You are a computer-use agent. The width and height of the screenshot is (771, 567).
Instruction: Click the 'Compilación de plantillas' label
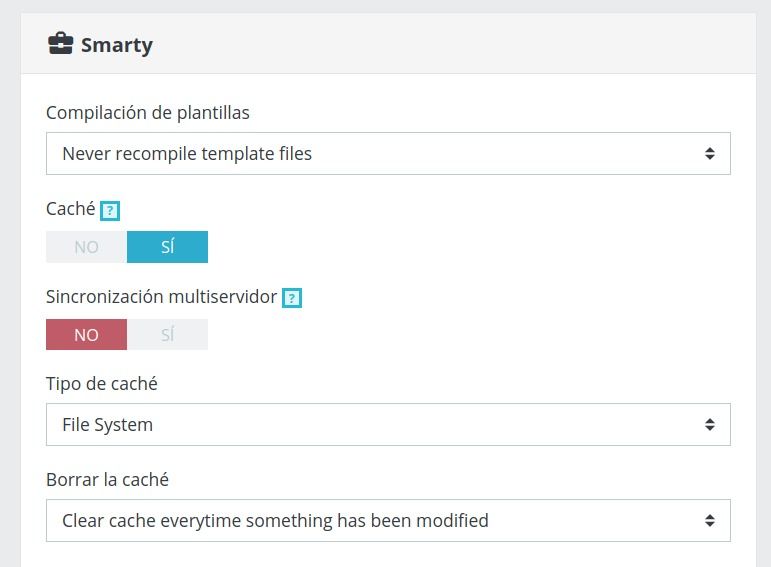point(148,113)
